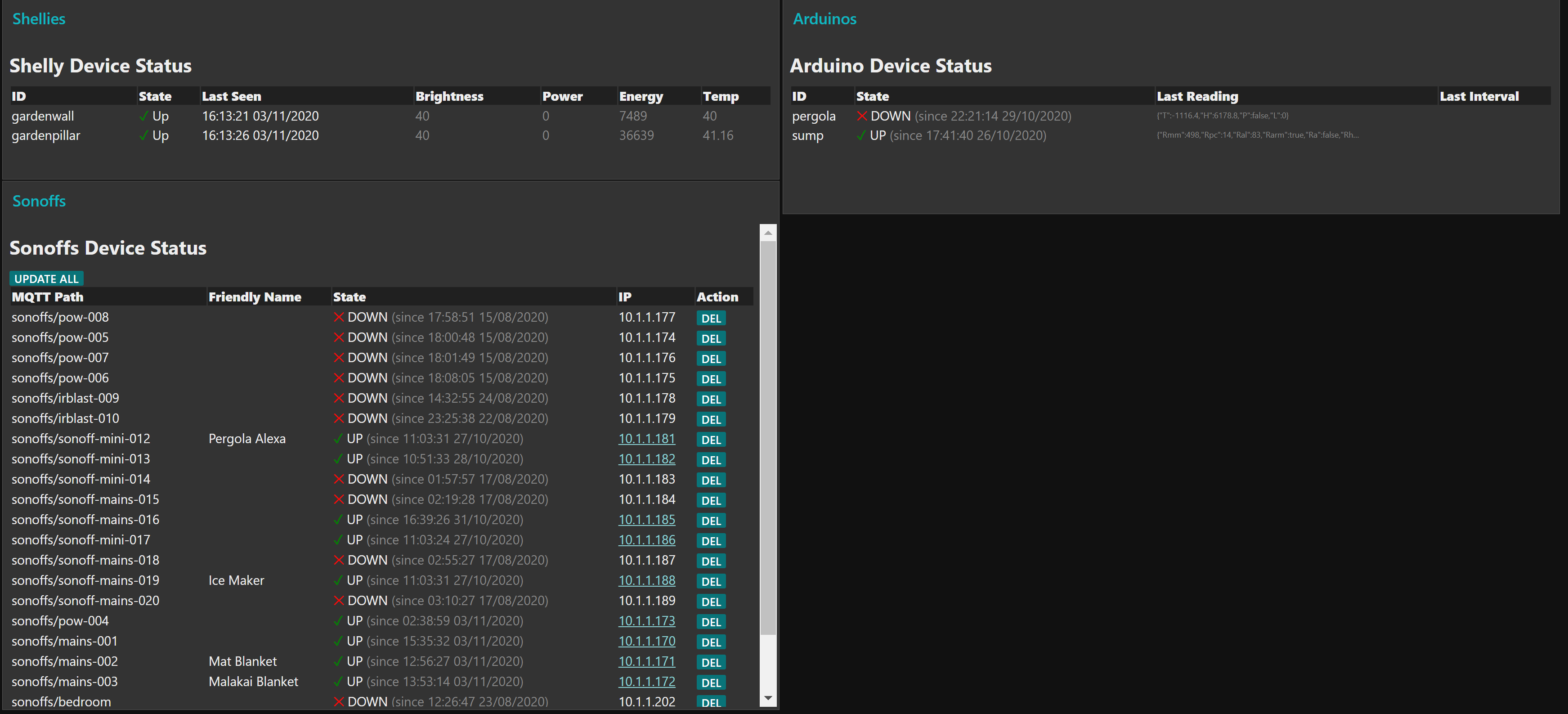Delete the sonoffs/pow-005 entry

coord(711,338)
